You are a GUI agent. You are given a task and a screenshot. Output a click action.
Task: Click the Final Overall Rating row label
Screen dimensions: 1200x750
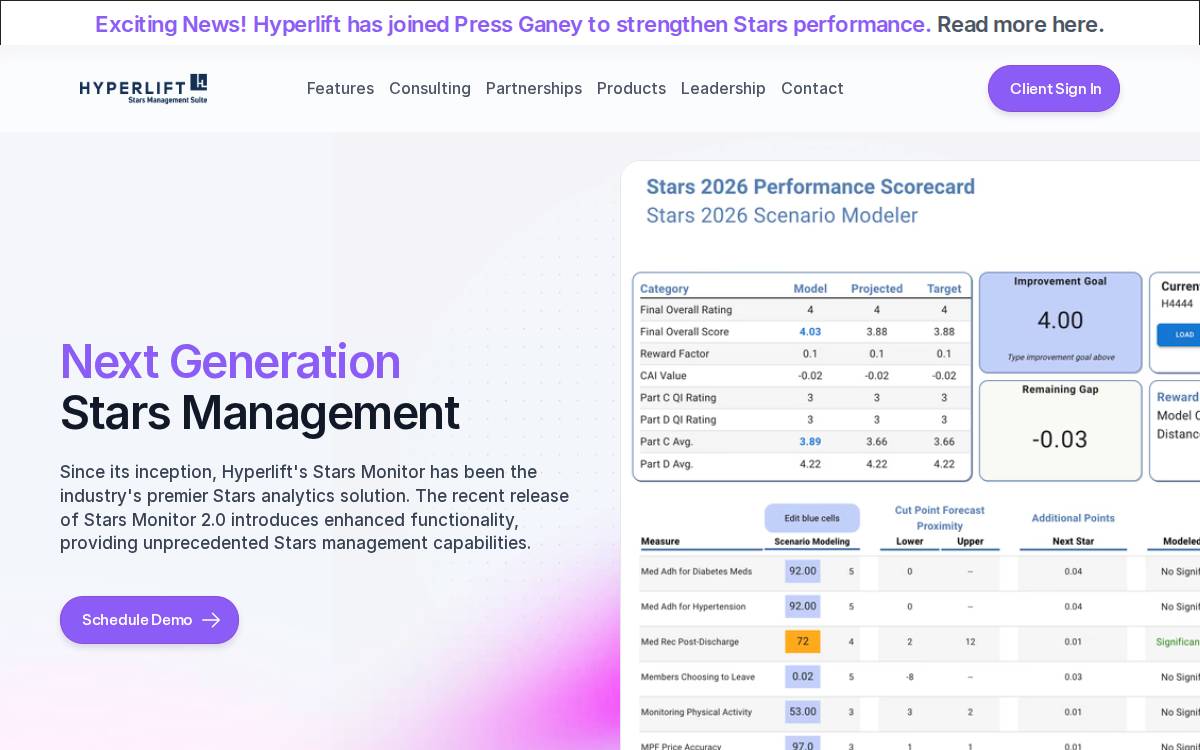[x=686, y=310]
